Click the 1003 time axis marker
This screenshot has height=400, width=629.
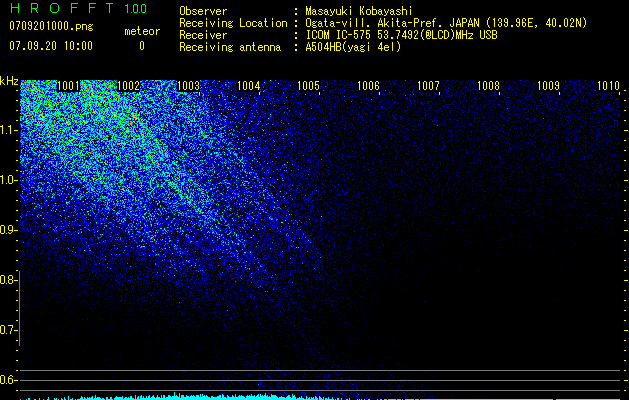pyautogui.click(x=188, y=86)
